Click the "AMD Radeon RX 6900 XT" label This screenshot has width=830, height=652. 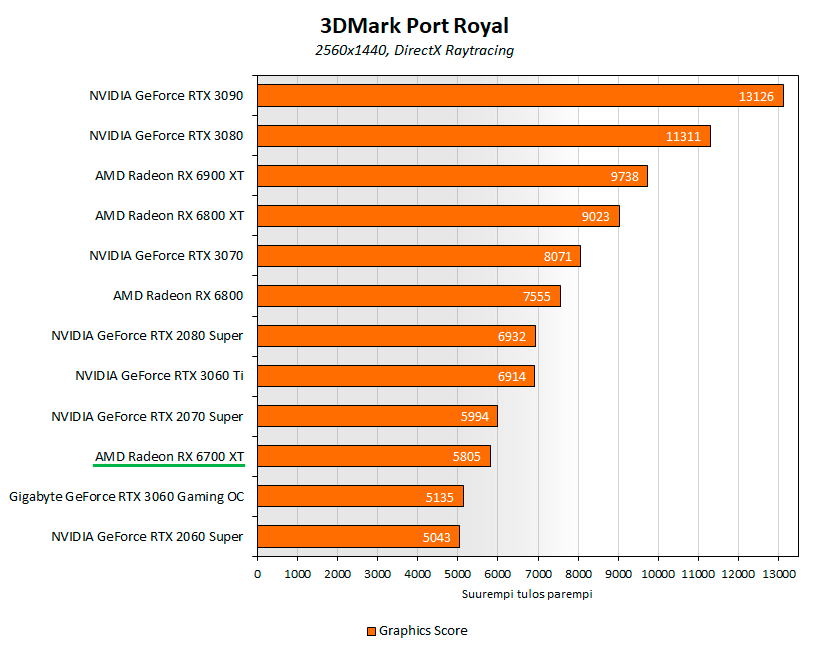[169, 176]
